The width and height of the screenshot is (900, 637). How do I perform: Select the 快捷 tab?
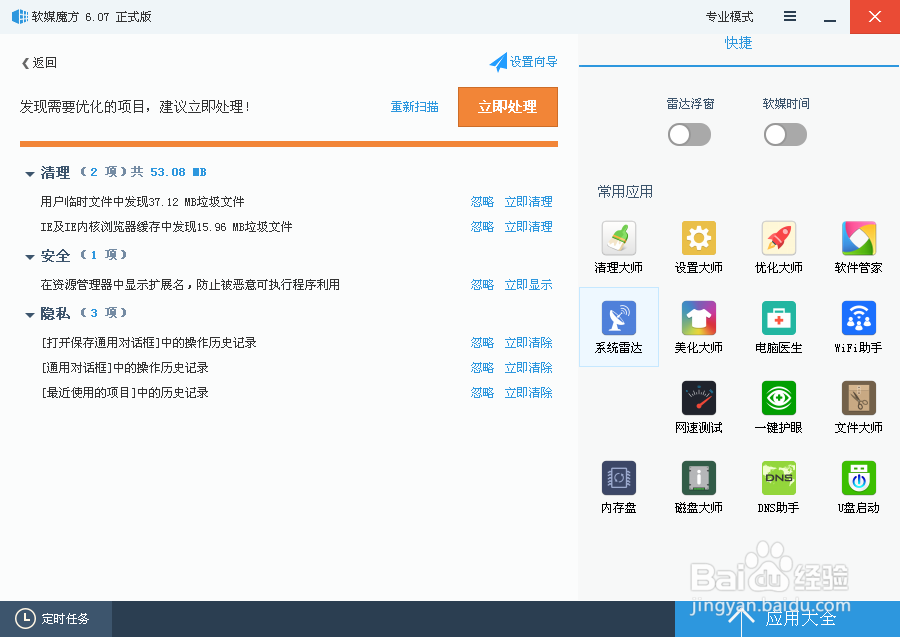tap(738, 43)
